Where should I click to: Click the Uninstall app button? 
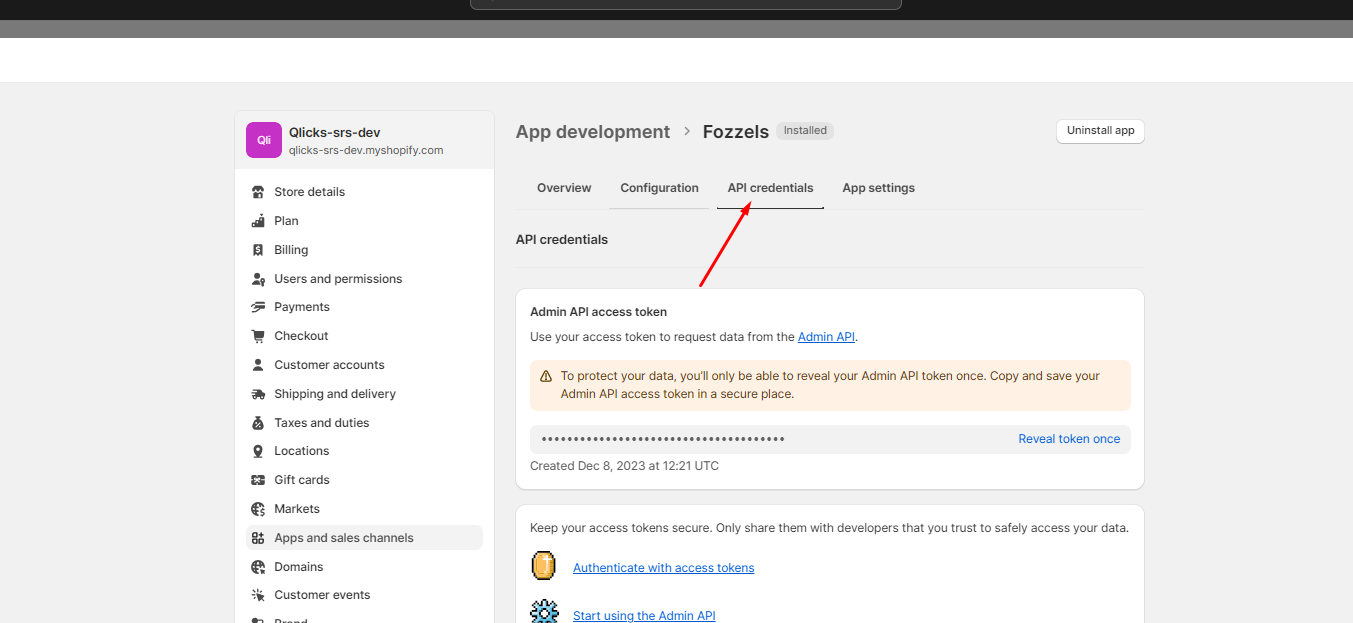pyautogui.click(x=1100, y=131)
